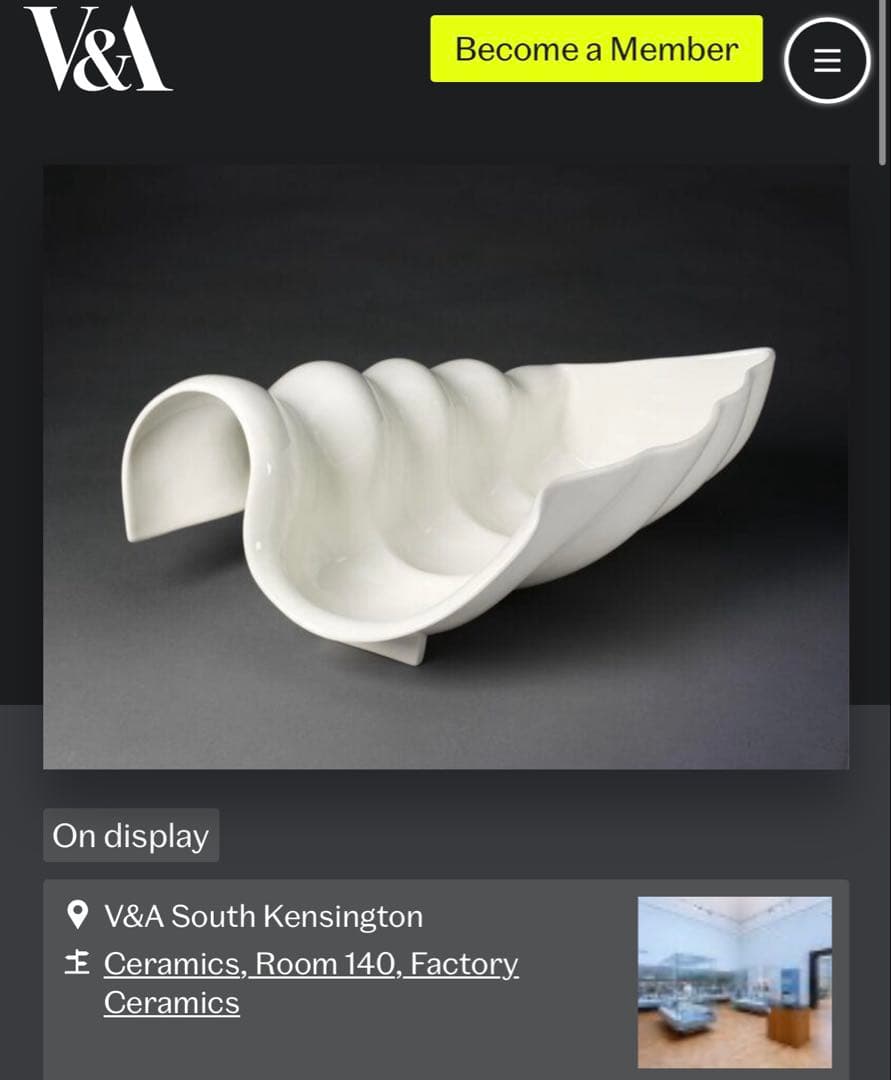Select the pin beside V&A South Kensington

[x=77, y=915]
